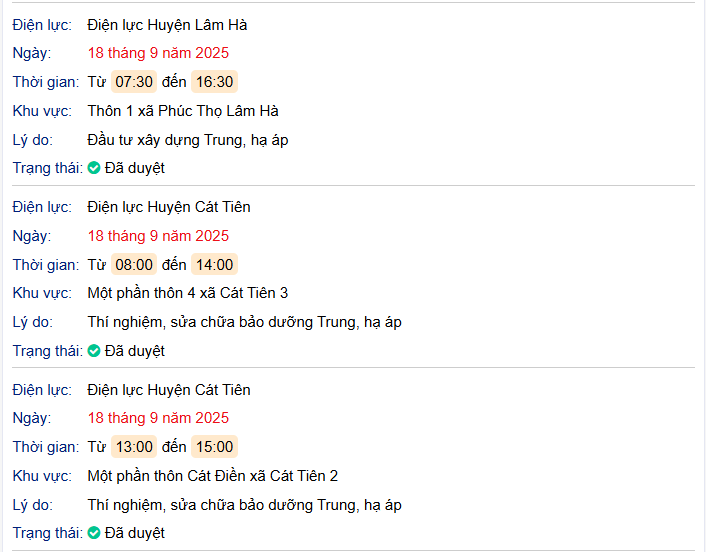Click red date for Cát Tiên 2 outage

click(x=158, y=418)
